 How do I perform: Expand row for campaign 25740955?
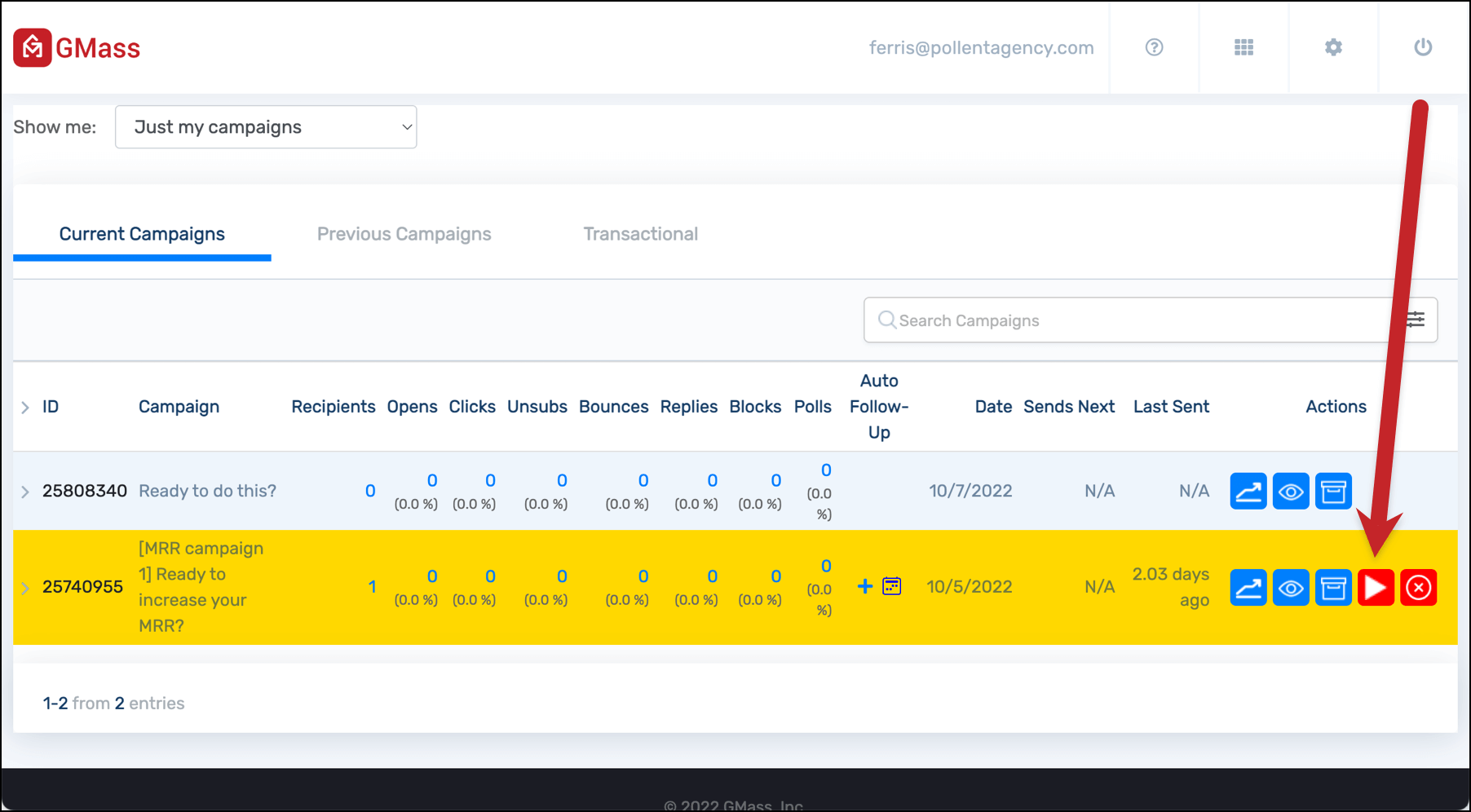coord(25,588)
